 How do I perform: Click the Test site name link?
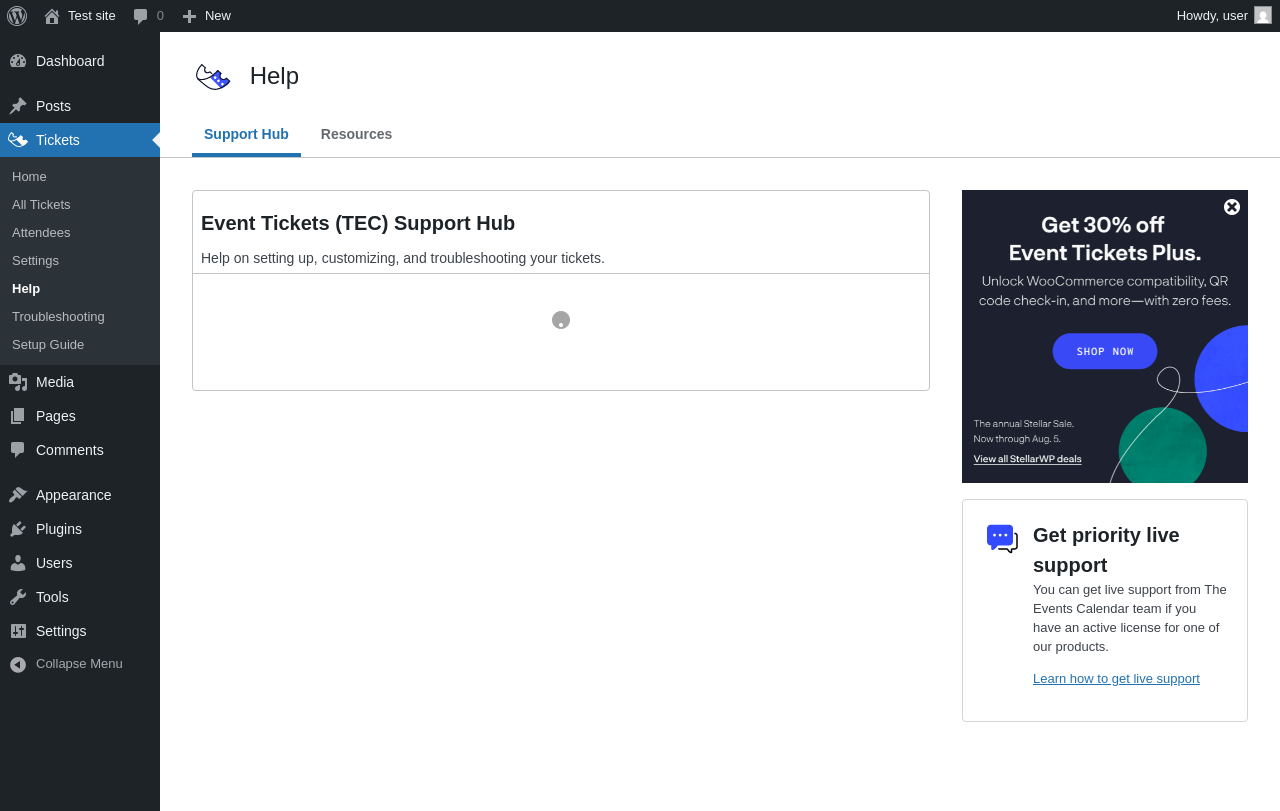92,16
